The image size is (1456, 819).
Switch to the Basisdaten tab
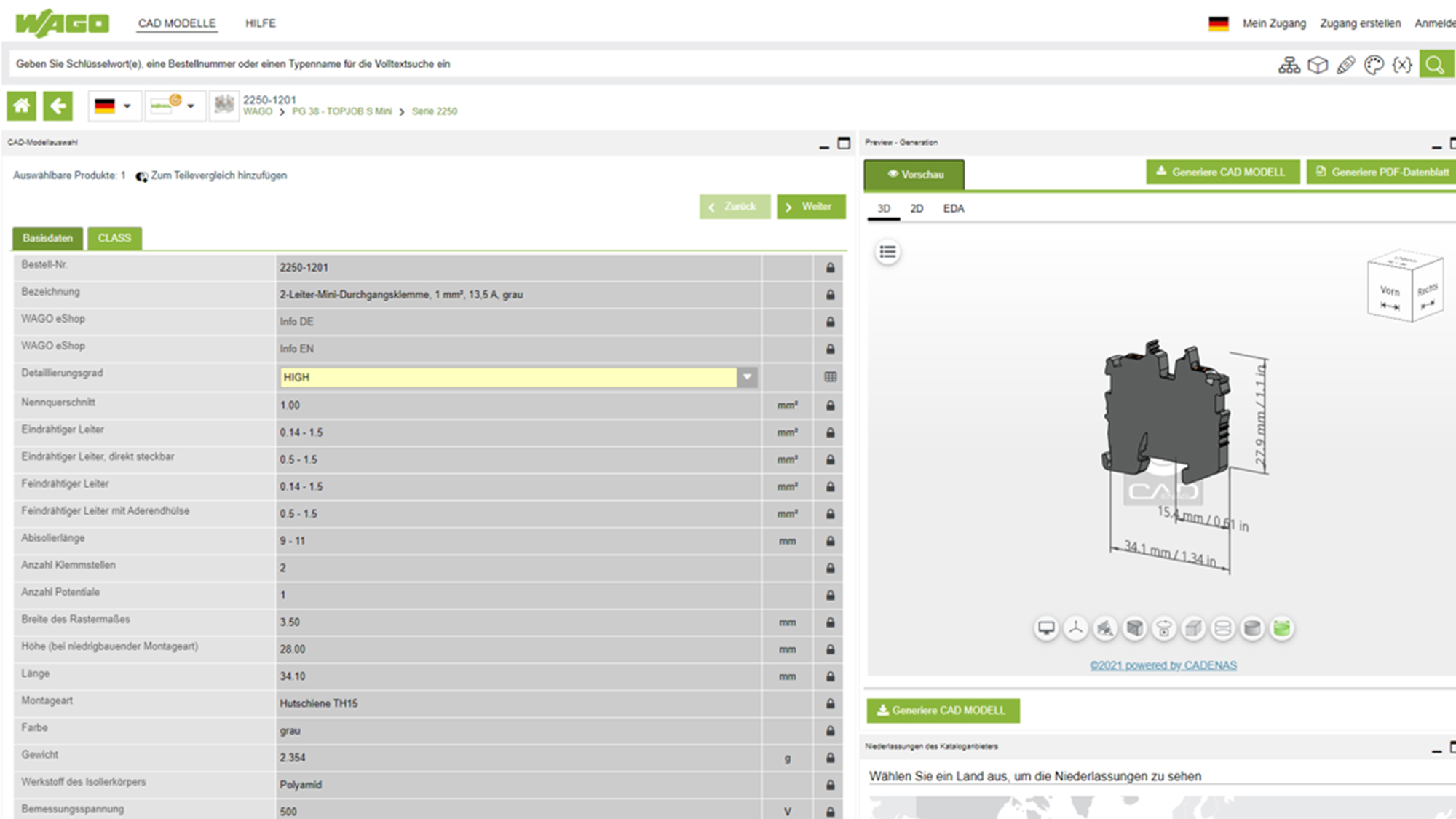48,238
